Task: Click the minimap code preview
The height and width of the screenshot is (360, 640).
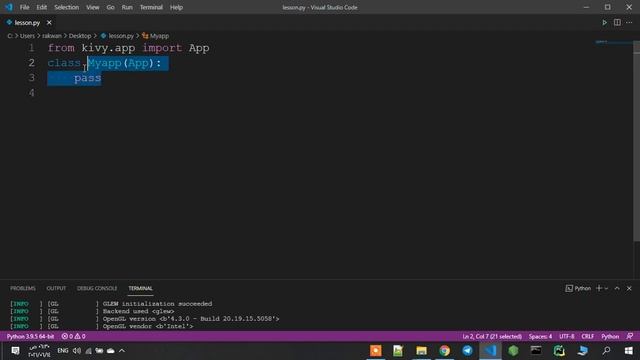Action: pyautogui.click(x=601, y=42)
